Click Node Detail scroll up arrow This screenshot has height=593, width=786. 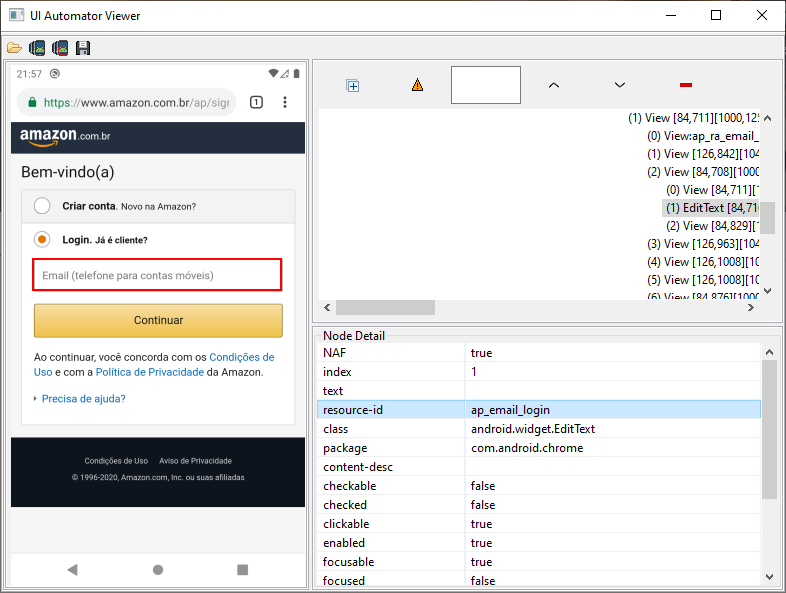(x=769, y=352)
